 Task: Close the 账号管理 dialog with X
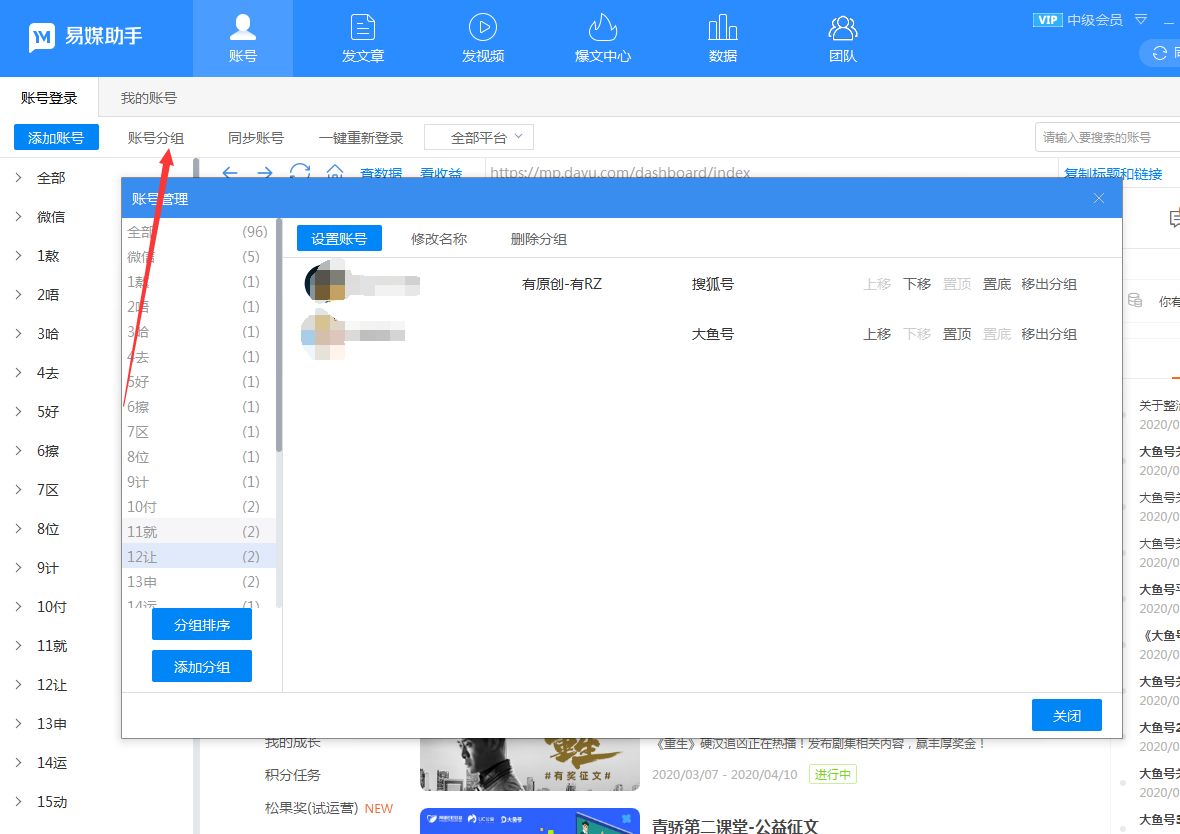[1099, 198]
